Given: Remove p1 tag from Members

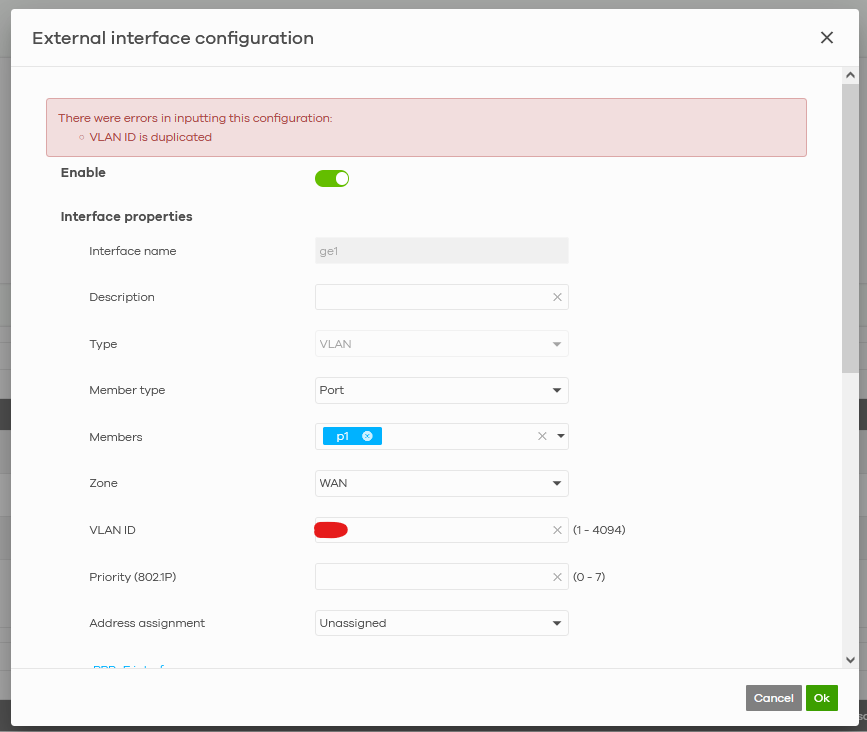Looking at the screenshot, I should click(367, 436).
